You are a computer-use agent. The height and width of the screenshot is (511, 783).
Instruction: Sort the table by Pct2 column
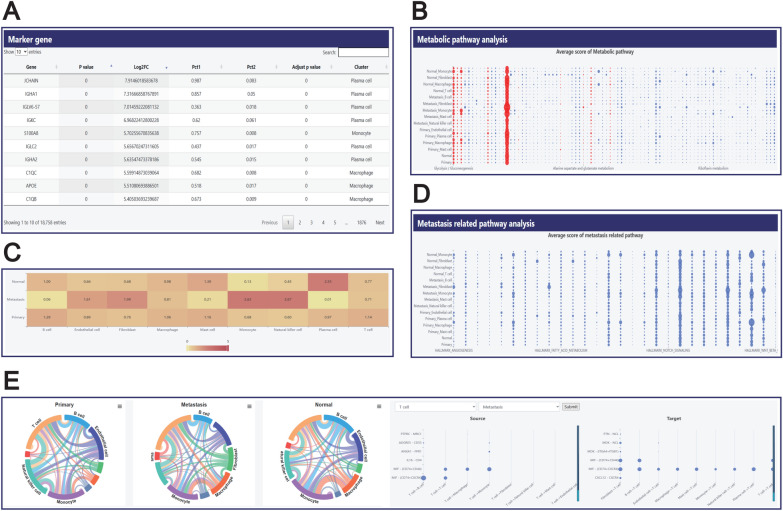pos(251,67)
